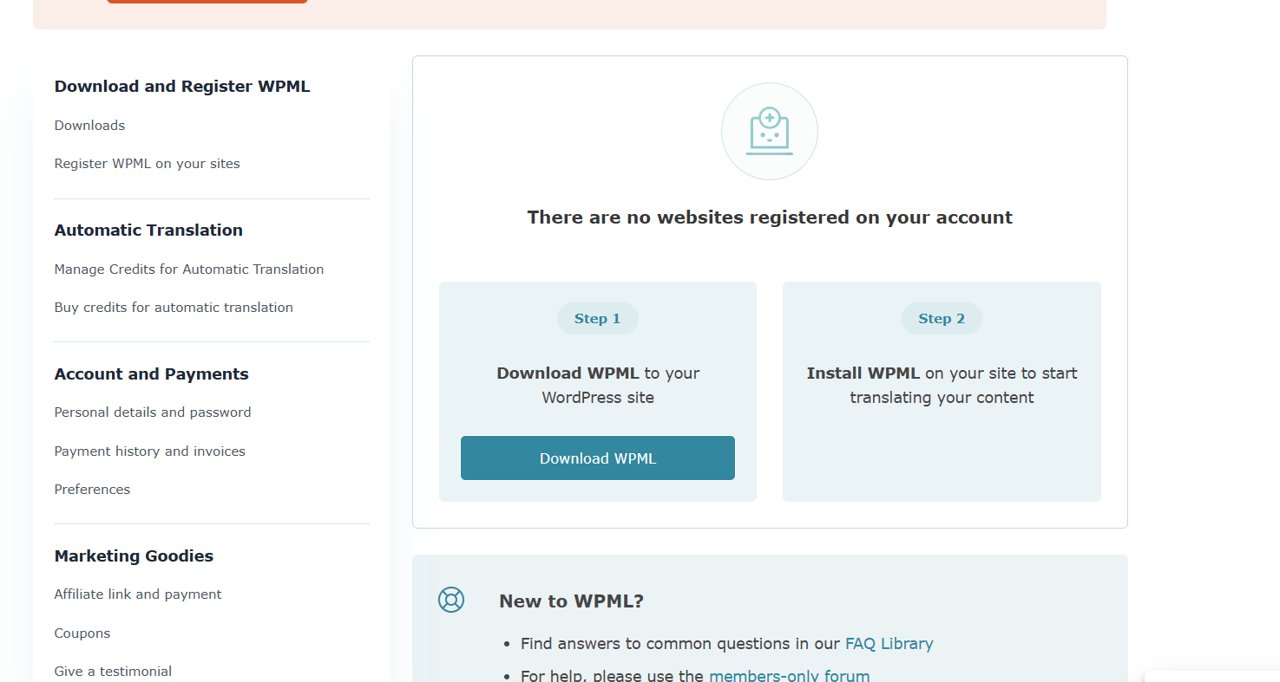This screenshot has width=1280, height=682.
Task: Click the Account and Payments heading
Action: tap(151, 374)
